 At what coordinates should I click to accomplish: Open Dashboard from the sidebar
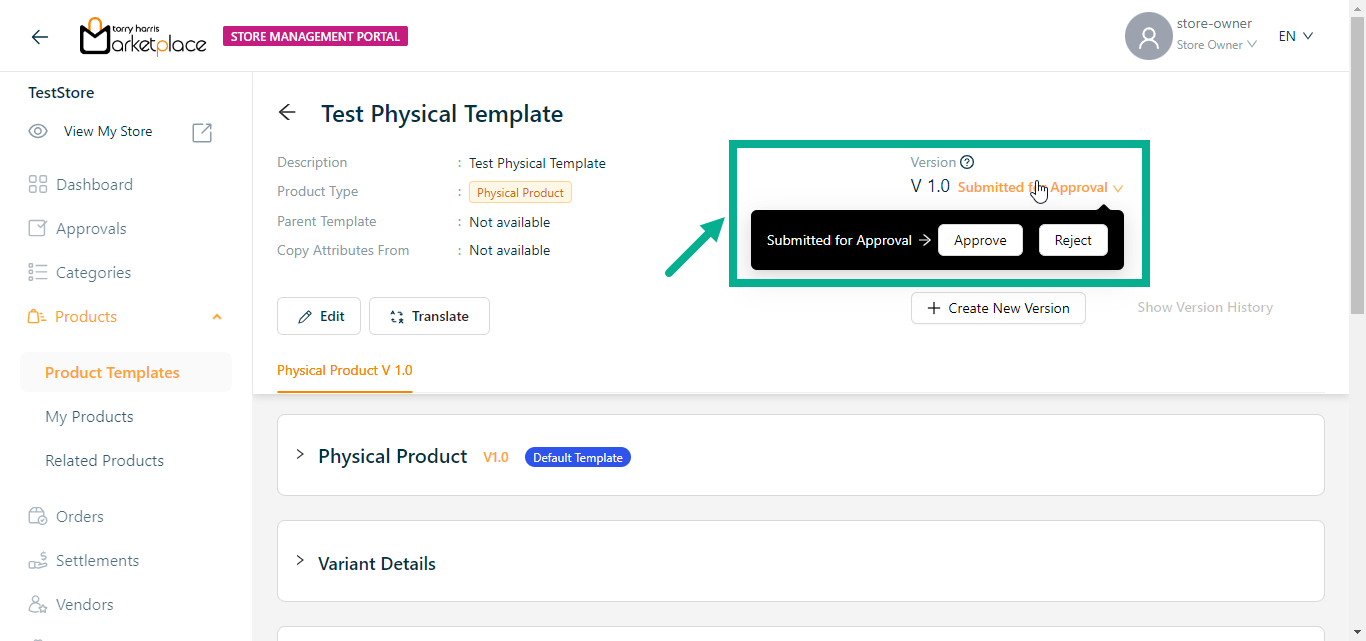94,184
